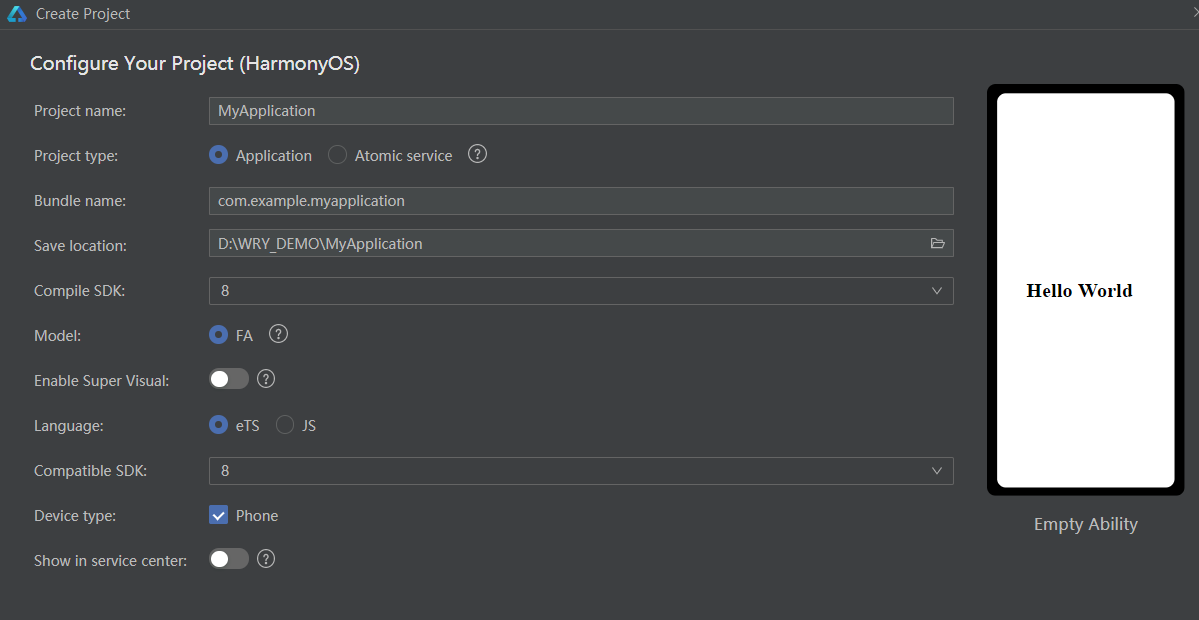Open the Compile SDK dropdown
This screenshot has width=1199, height=620.
click(581, 291)
